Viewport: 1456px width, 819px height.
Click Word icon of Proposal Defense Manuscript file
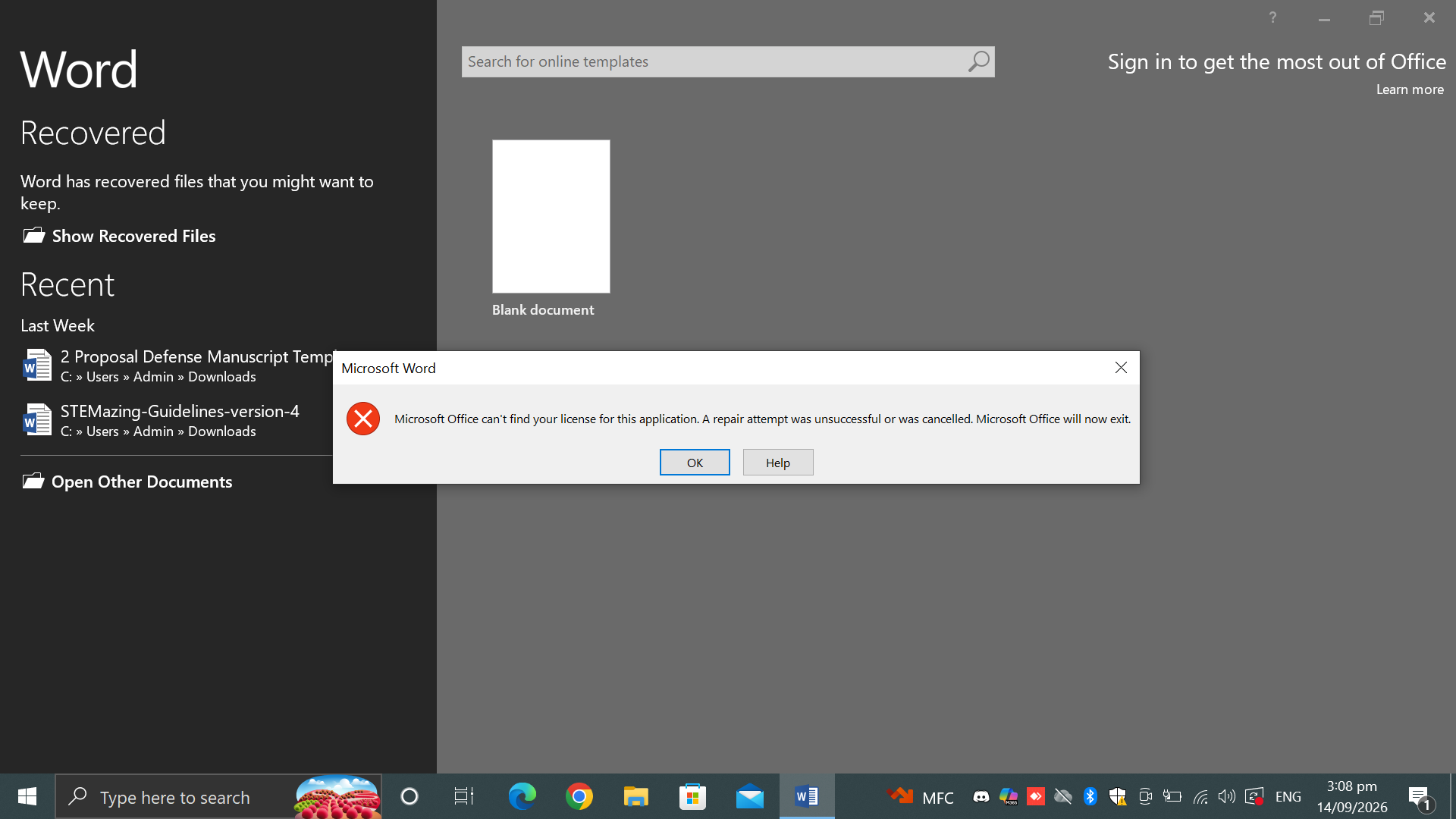pos(36,366)
